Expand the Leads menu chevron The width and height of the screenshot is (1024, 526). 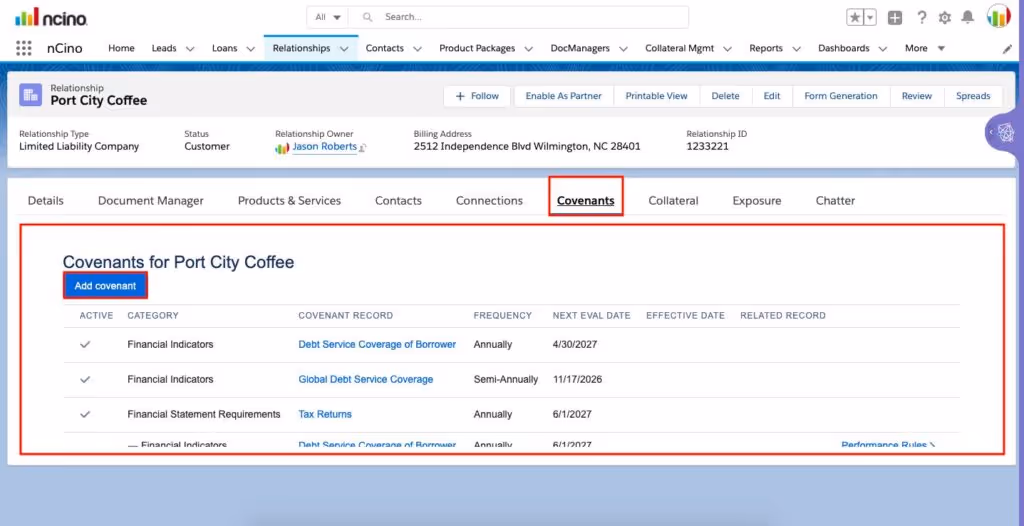pyautogui.click(x=190, y=48)
